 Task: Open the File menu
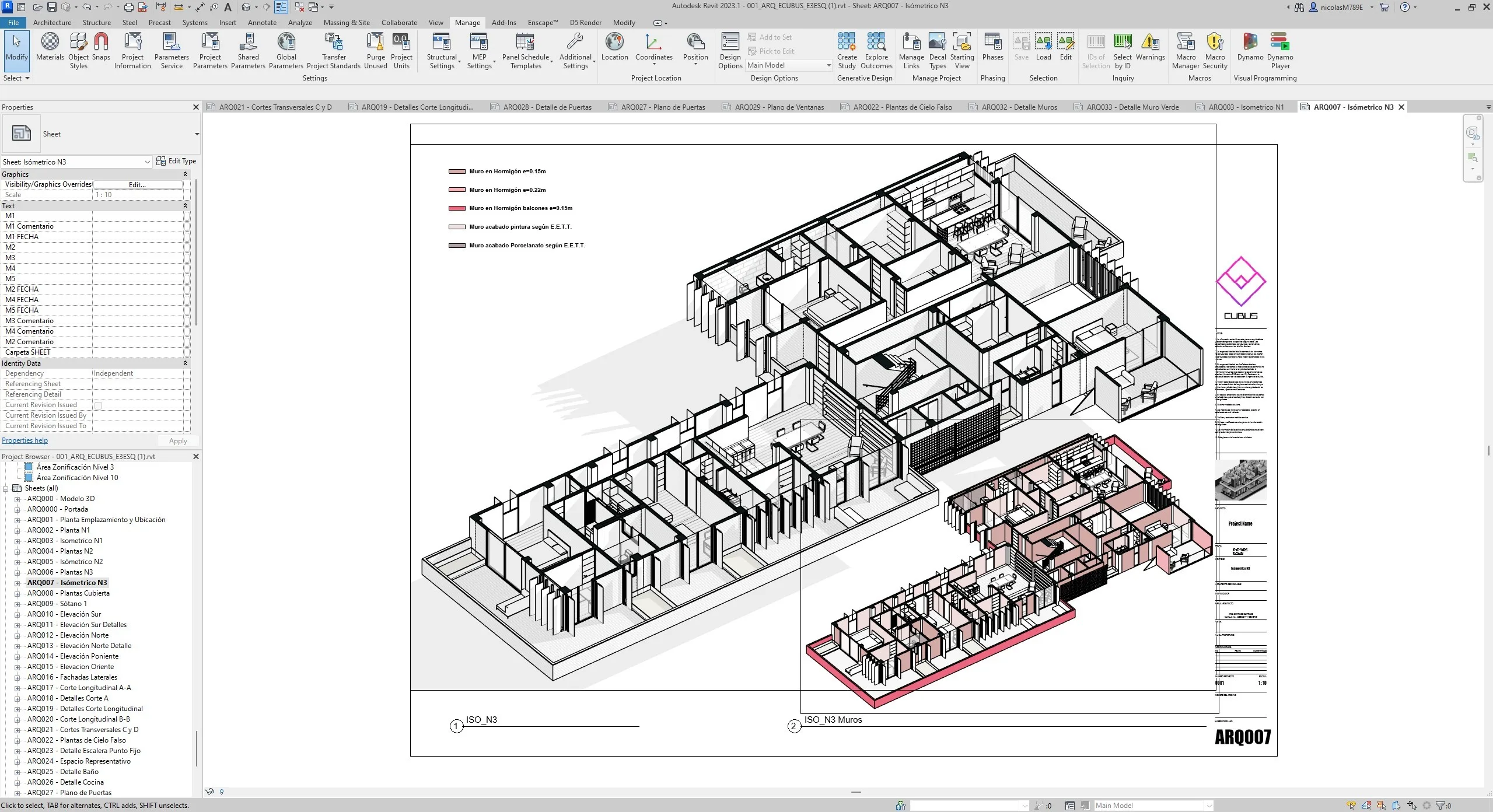13,23
